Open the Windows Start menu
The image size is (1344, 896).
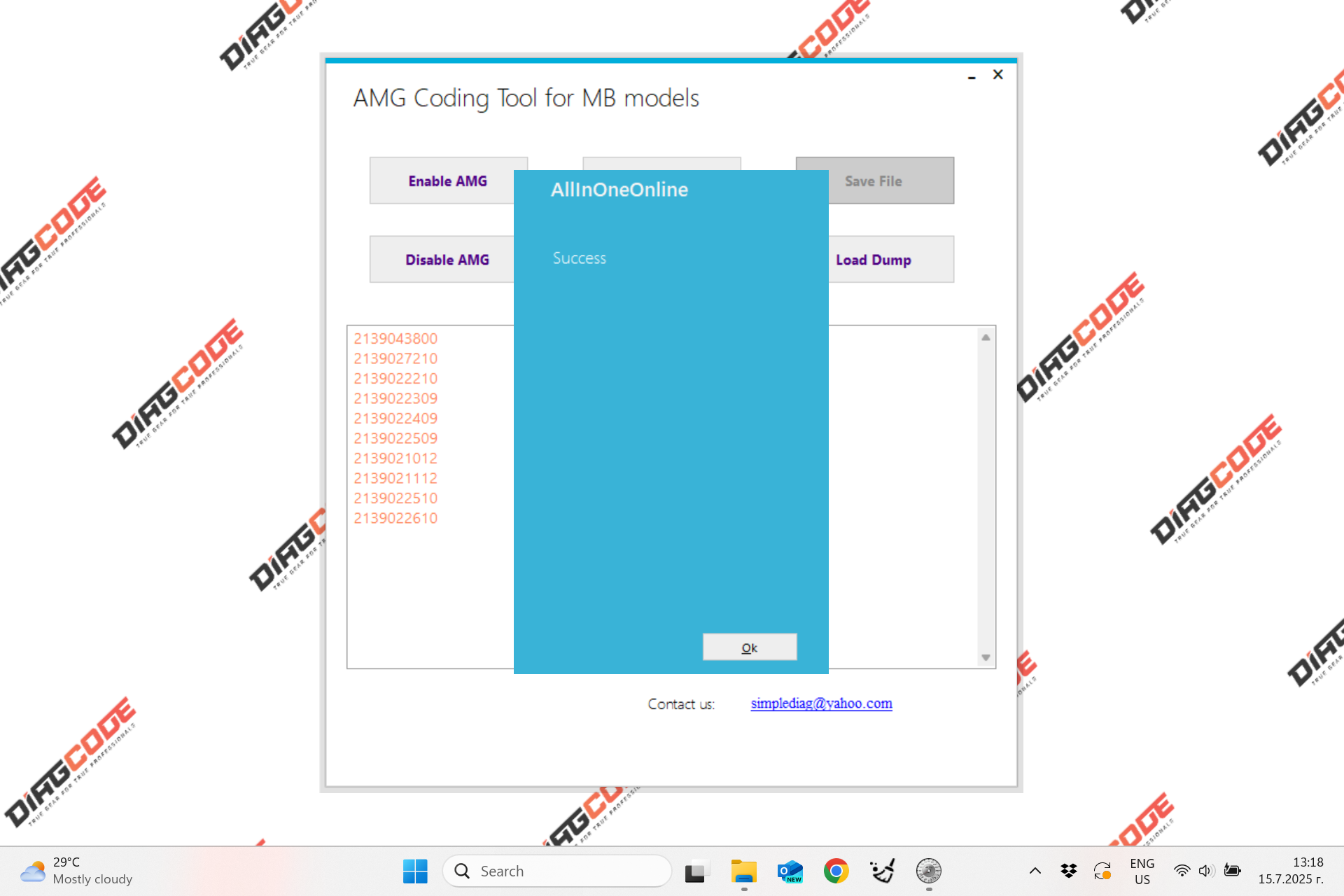(x=415, y=871)
